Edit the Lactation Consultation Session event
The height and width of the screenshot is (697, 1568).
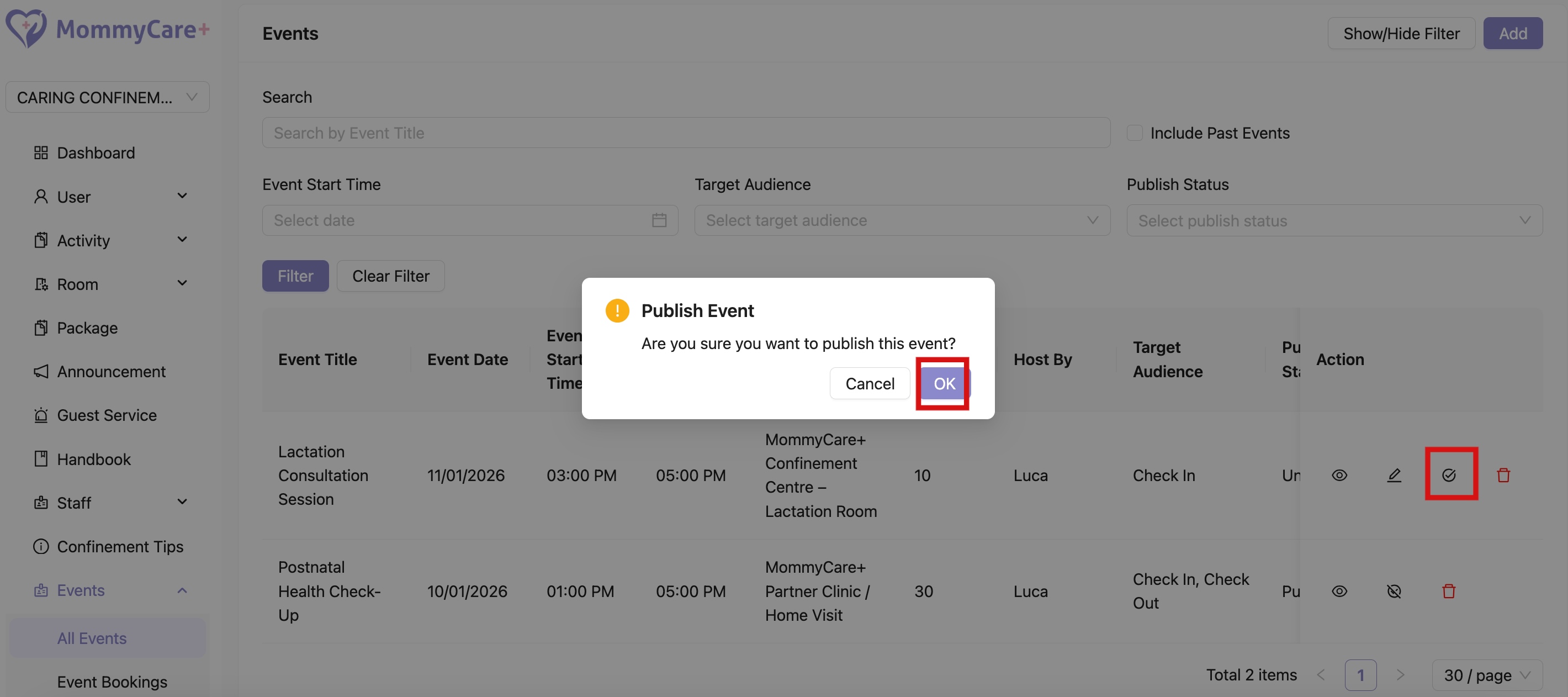point(1395,475)
